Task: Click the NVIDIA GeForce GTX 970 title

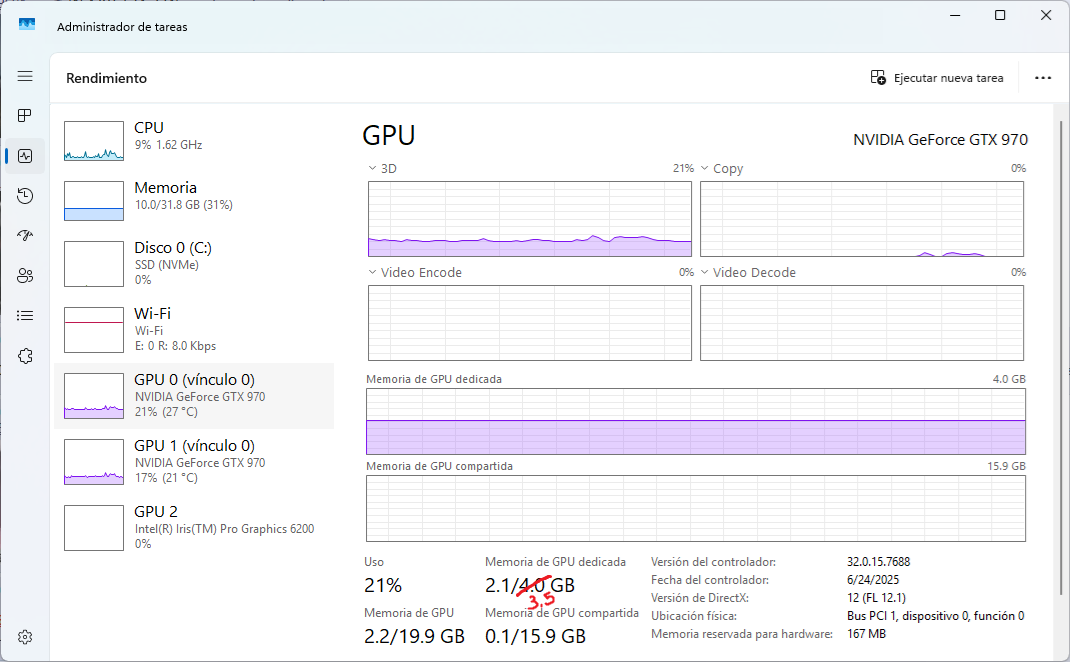Action: [940, 140]
